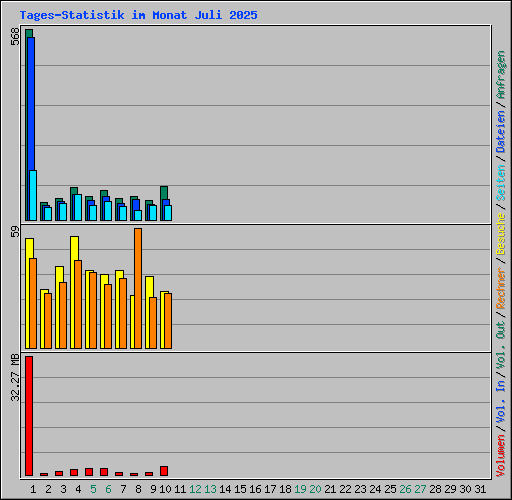
Task: Click the cyan Seiten bar for day 4
Action: click(x=78, y=207)
